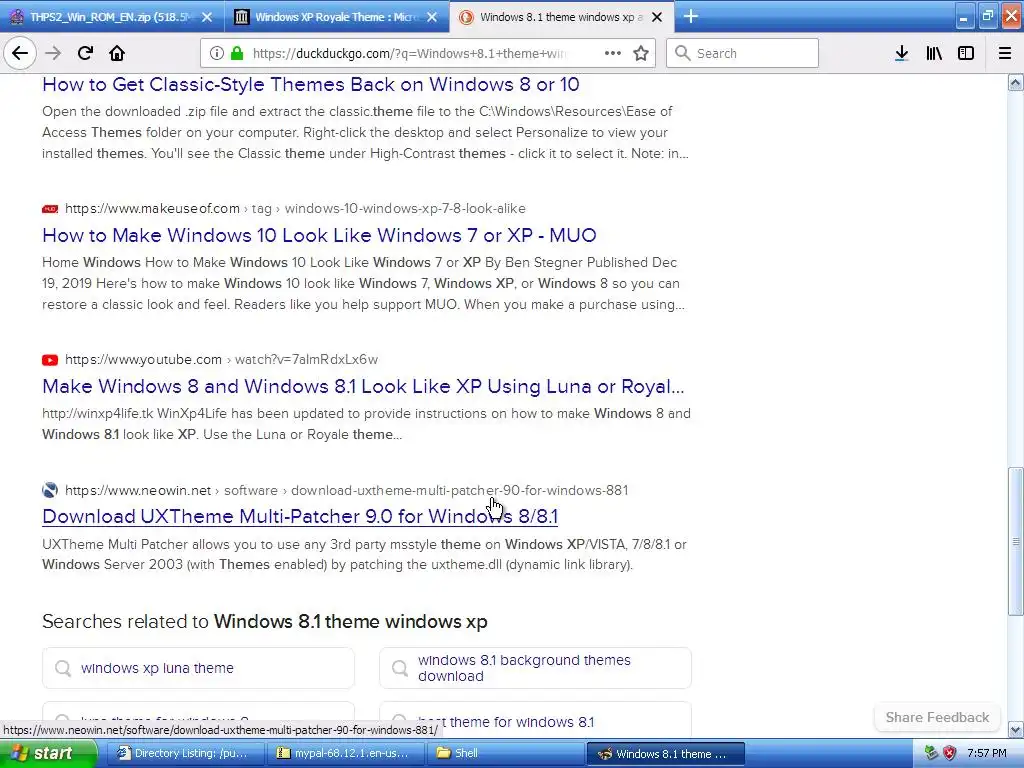Open Download UXTheme Multi-Patcher 9.0 link
The image size is (1024, 768).
300,516
